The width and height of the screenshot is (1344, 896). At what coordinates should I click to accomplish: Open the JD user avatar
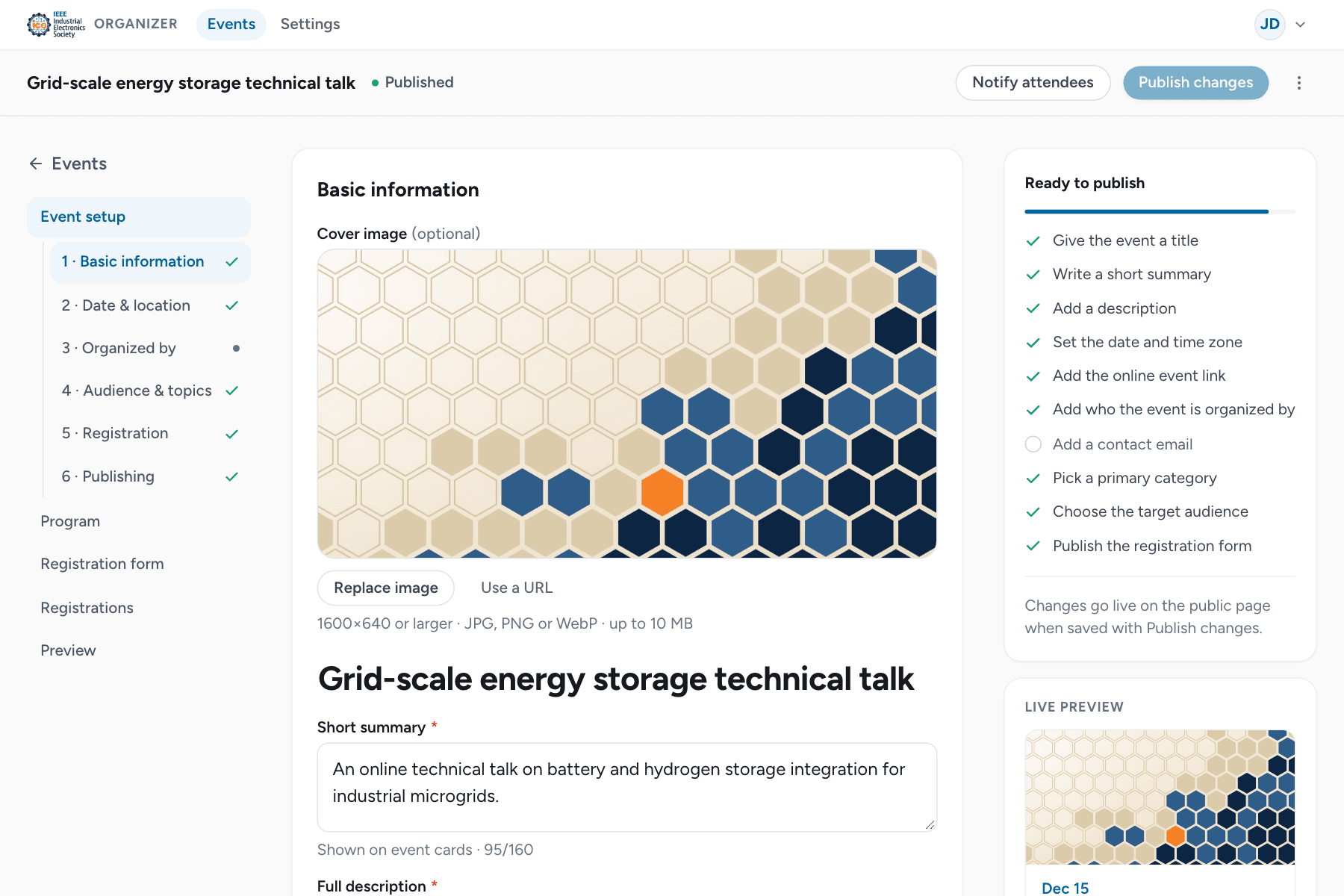pos(1269,24)
